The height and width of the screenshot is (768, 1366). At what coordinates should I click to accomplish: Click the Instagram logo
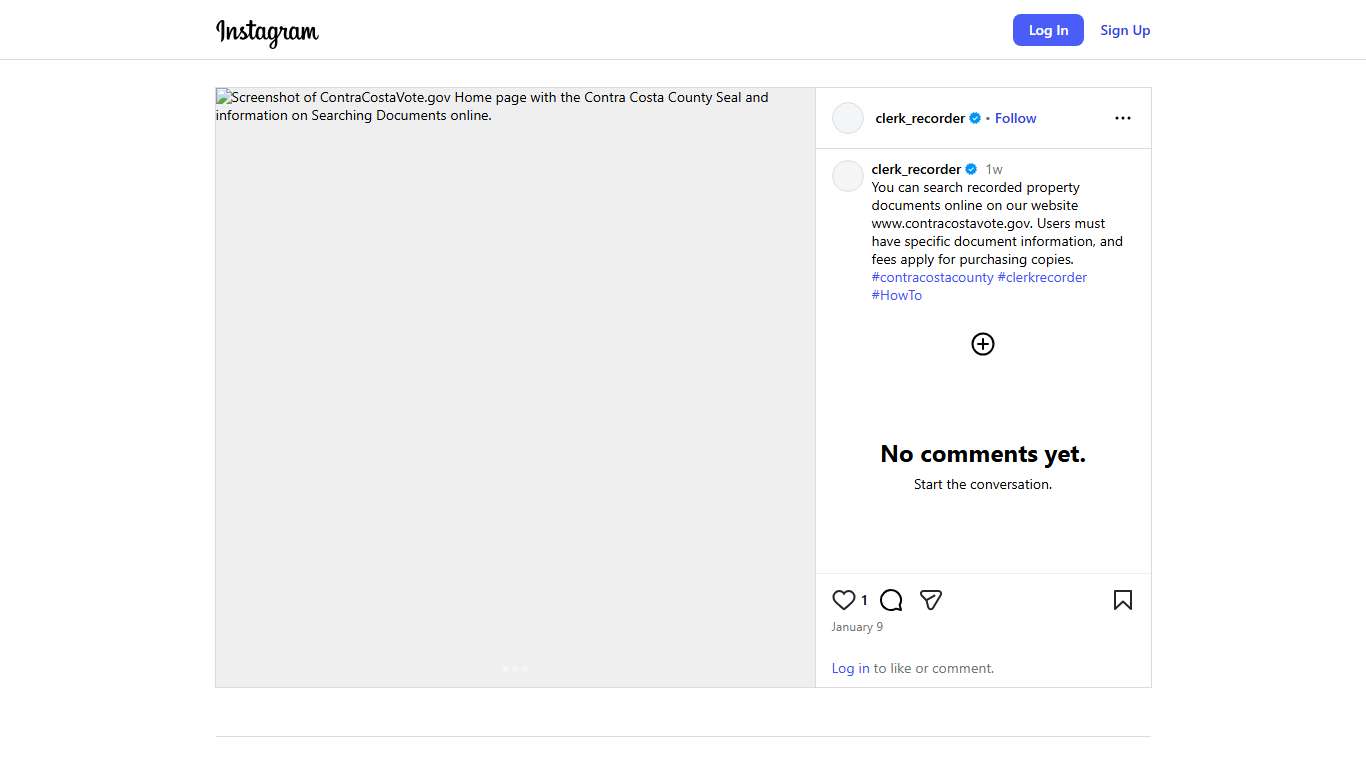[267, 32]
